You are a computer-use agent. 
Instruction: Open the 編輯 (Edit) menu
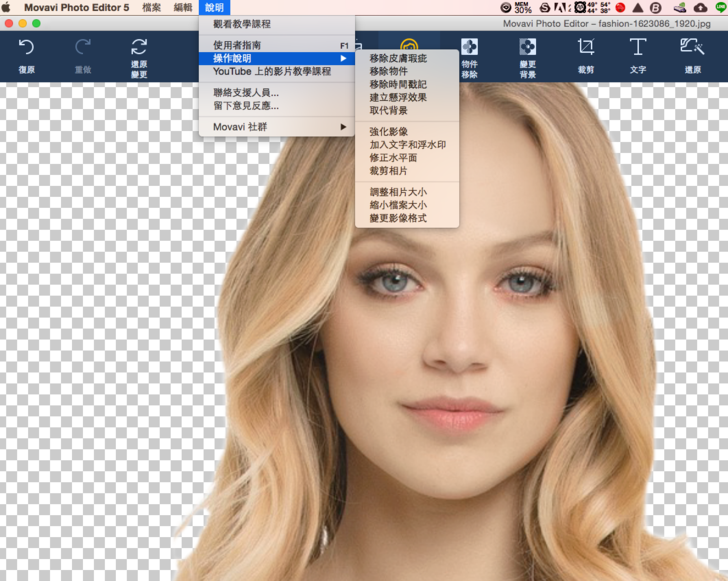coord(183,7)
